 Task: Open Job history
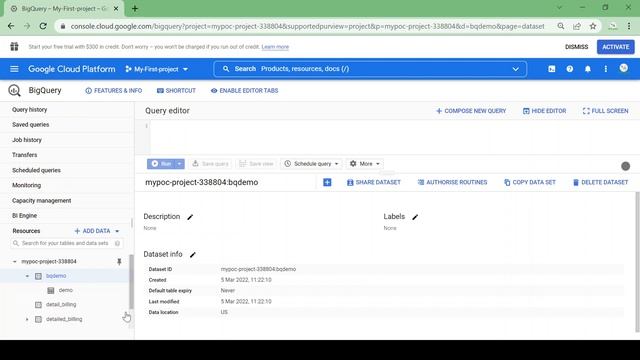pos(27,140)
